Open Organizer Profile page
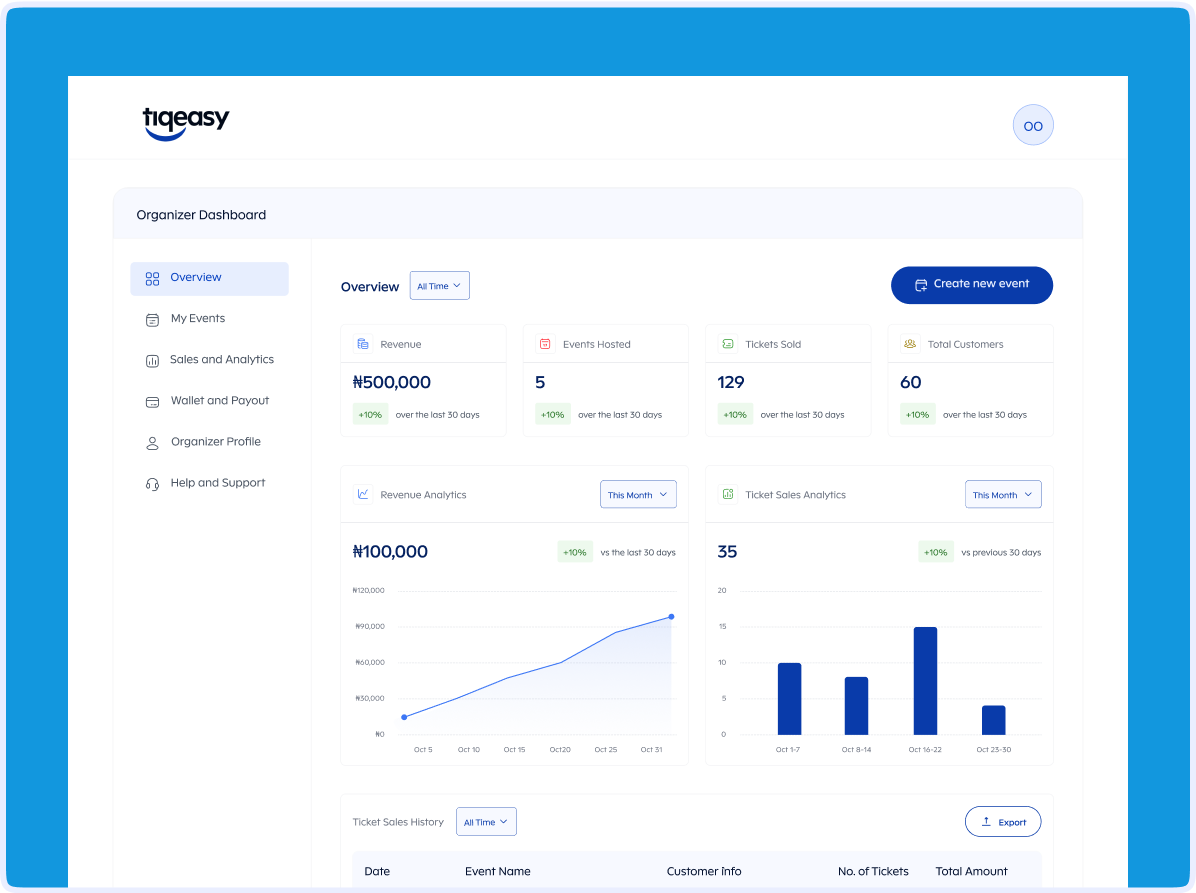The height and width of the screenshot is (893, 1196). 209,442
